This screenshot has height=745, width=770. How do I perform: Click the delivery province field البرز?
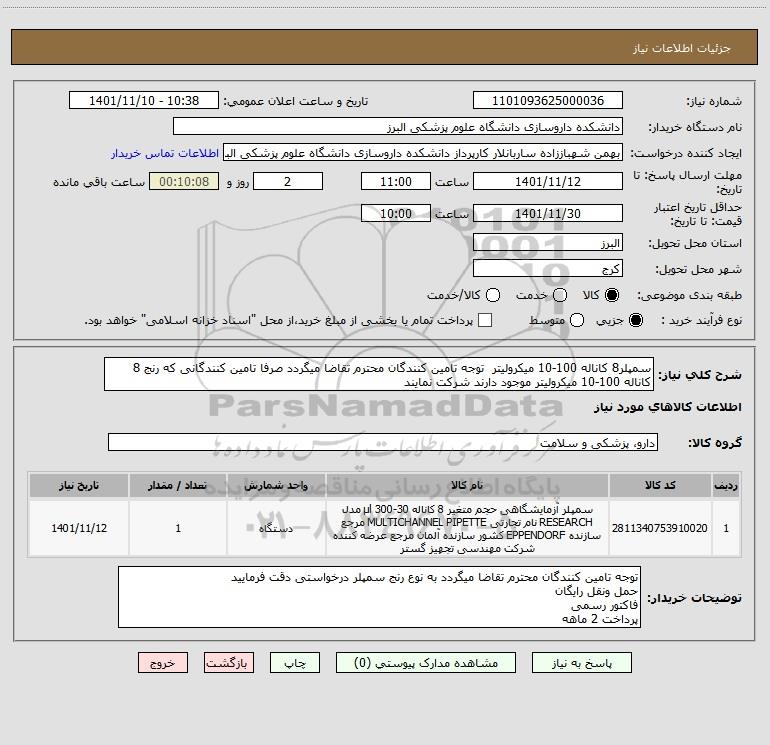pyautogui.click(x=548, y=243)
